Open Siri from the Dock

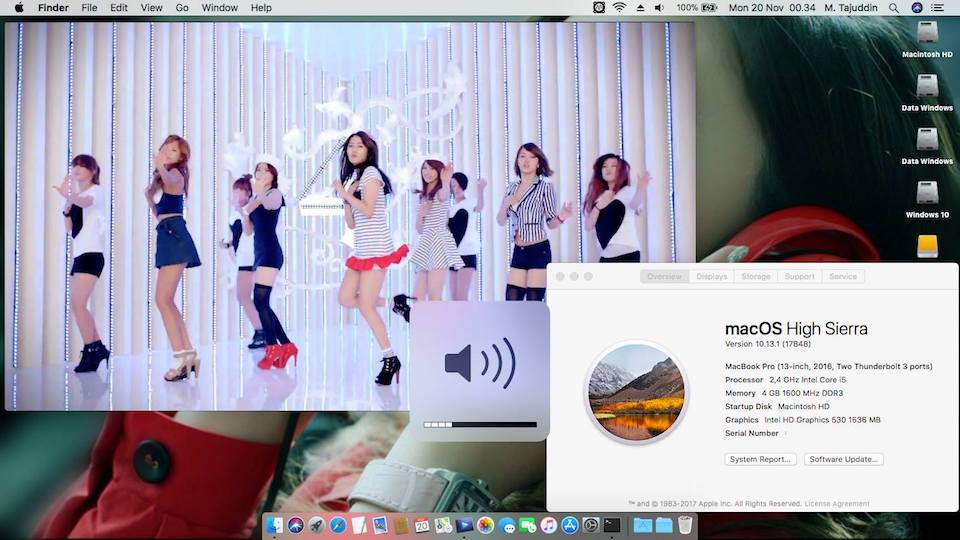(x=296, y=525)
